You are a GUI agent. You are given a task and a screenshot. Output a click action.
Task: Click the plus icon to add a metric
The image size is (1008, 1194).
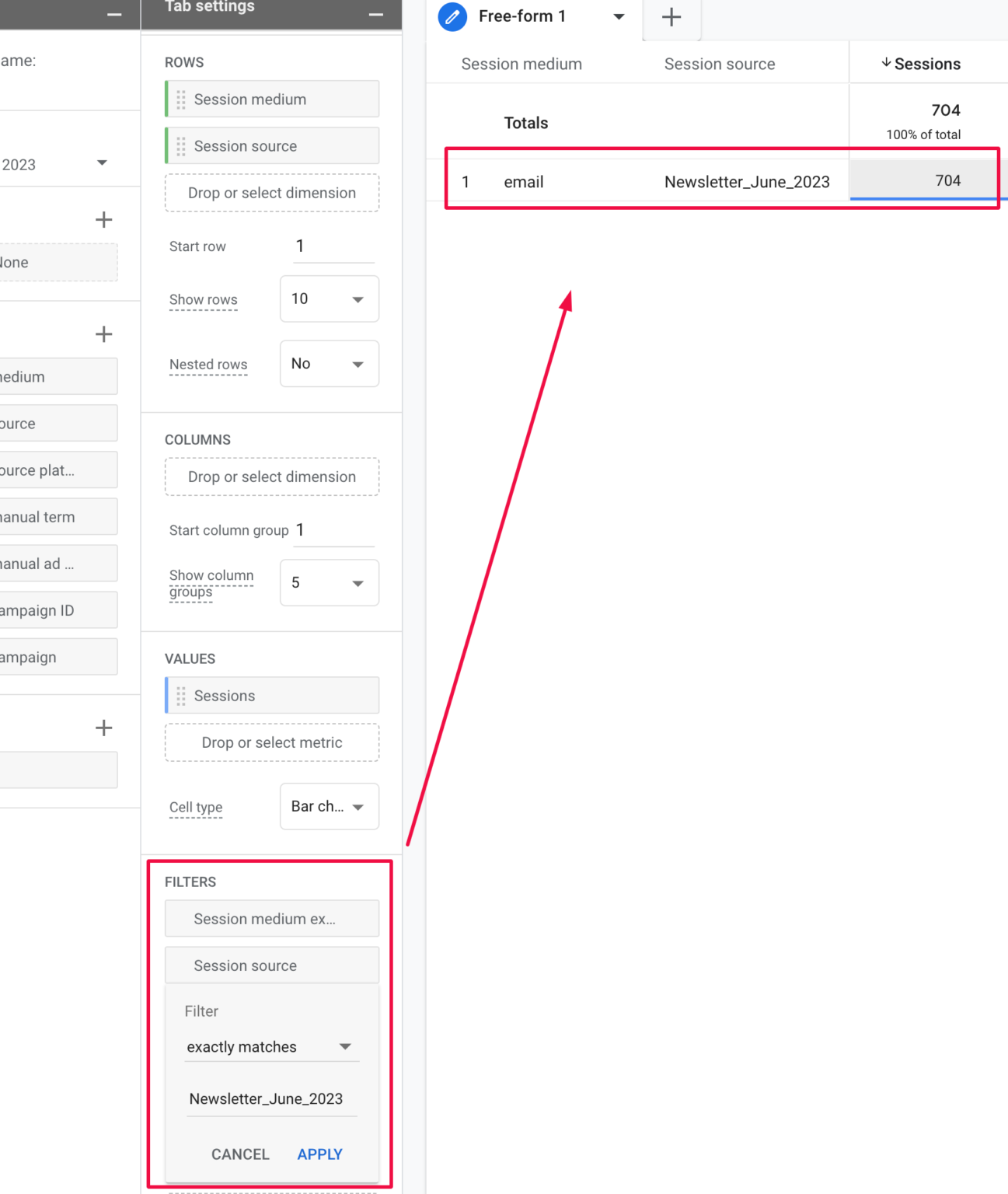pyautogui.click(x=103, y=728)
